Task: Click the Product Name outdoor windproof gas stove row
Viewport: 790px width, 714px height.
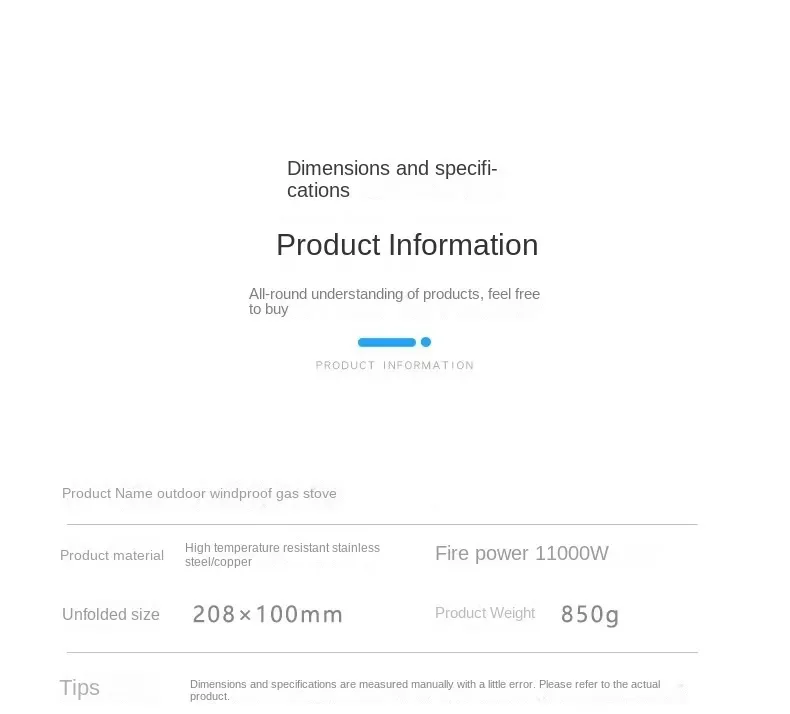Action: pyautogui.click(x=199, y=493)
